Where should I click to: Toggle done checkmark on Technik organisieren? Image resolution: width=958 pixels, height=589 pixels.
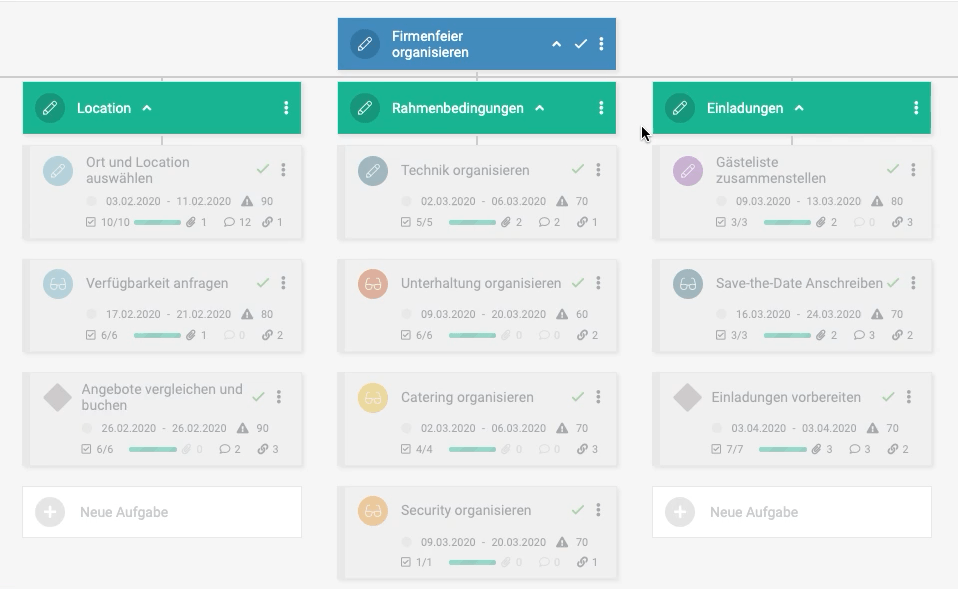[578, 169]
